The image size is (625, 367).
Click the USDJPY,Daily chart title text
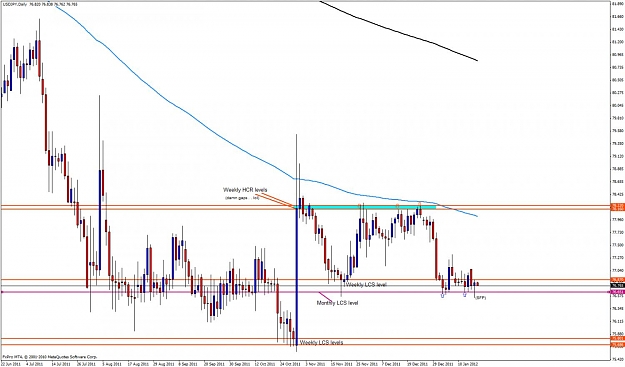click(x=40, y=4)
